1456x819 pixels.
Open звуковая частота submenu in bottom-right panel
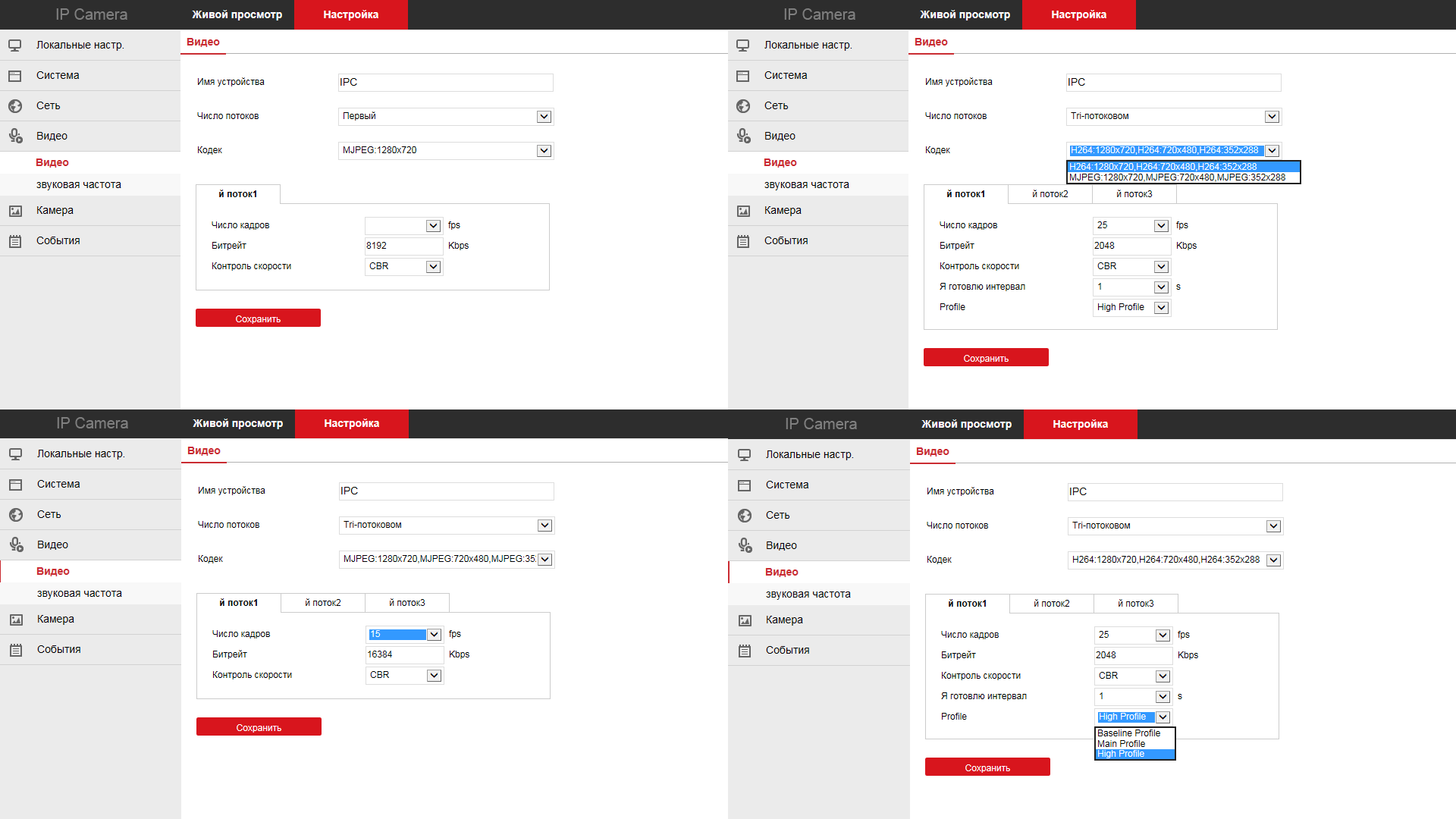(808, 595)
